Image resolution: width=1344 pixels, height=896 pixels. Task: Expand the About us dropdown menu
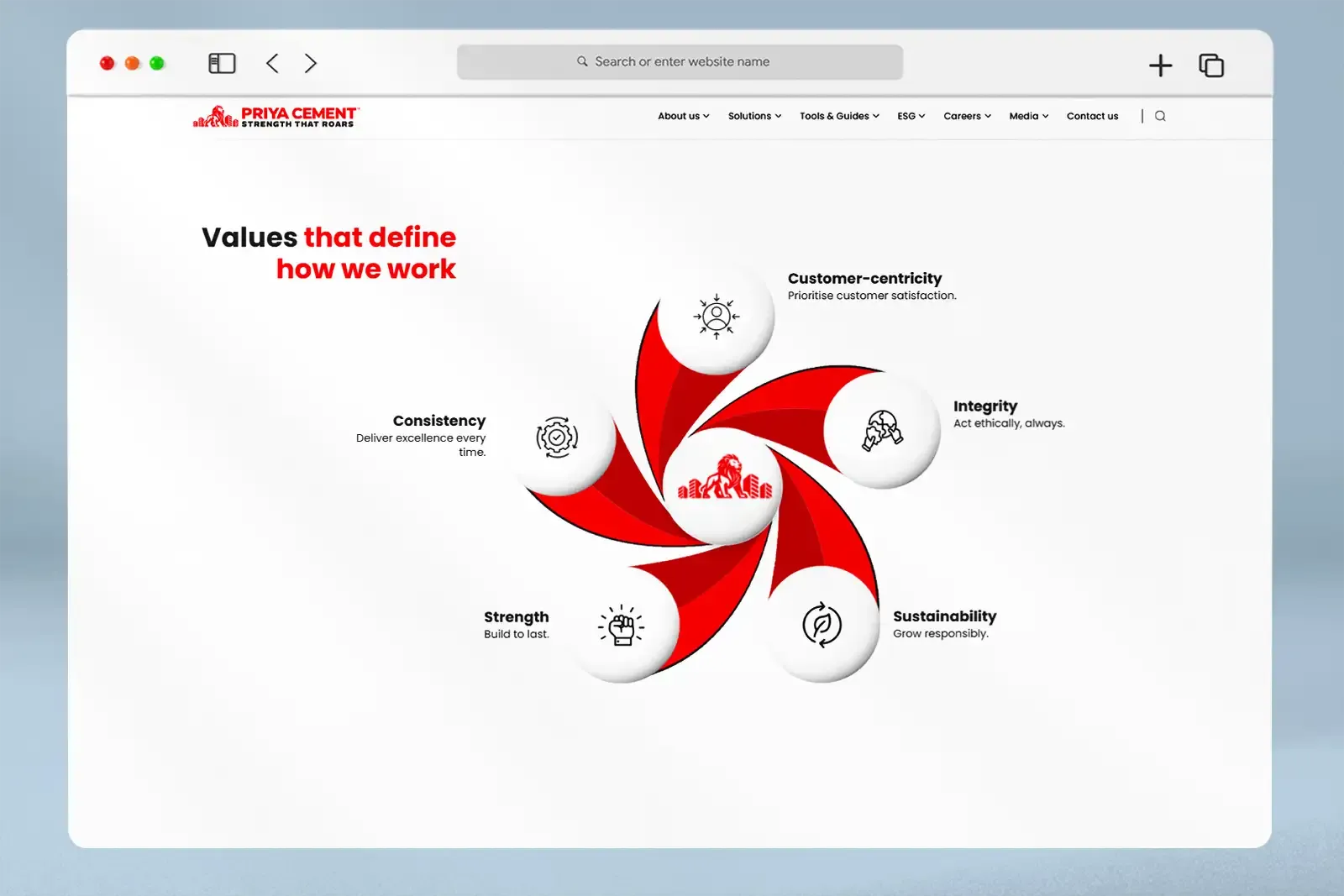(x=683, y=116)
